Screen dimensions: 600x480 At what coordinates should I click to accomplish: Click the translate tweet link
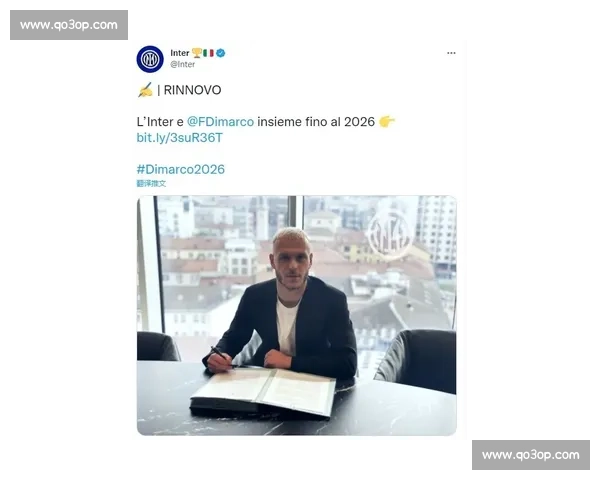click(x=152, y=183)
